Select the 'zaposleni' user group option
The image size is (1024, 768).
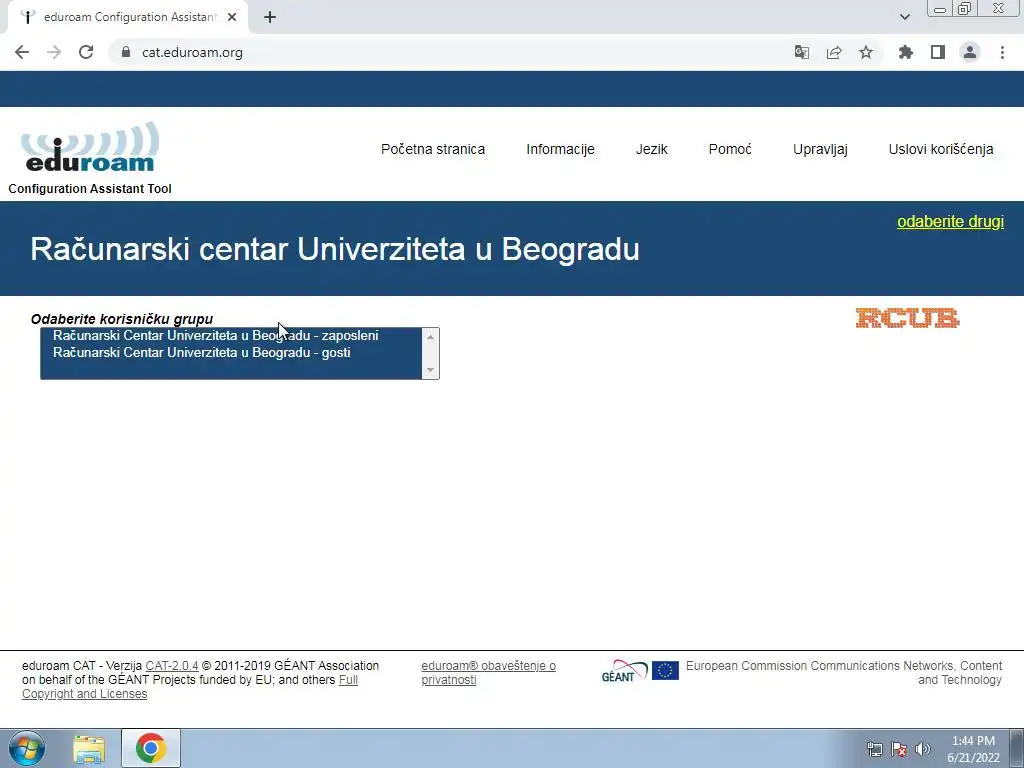(232, 336)
